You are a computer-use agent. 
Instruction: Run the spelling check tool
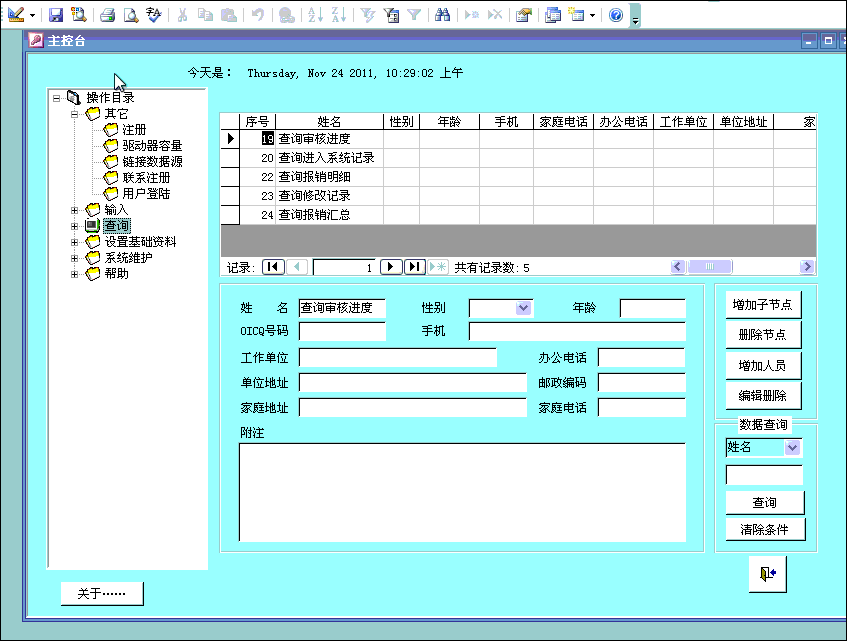pyautogui.click(x=154, y=15)
